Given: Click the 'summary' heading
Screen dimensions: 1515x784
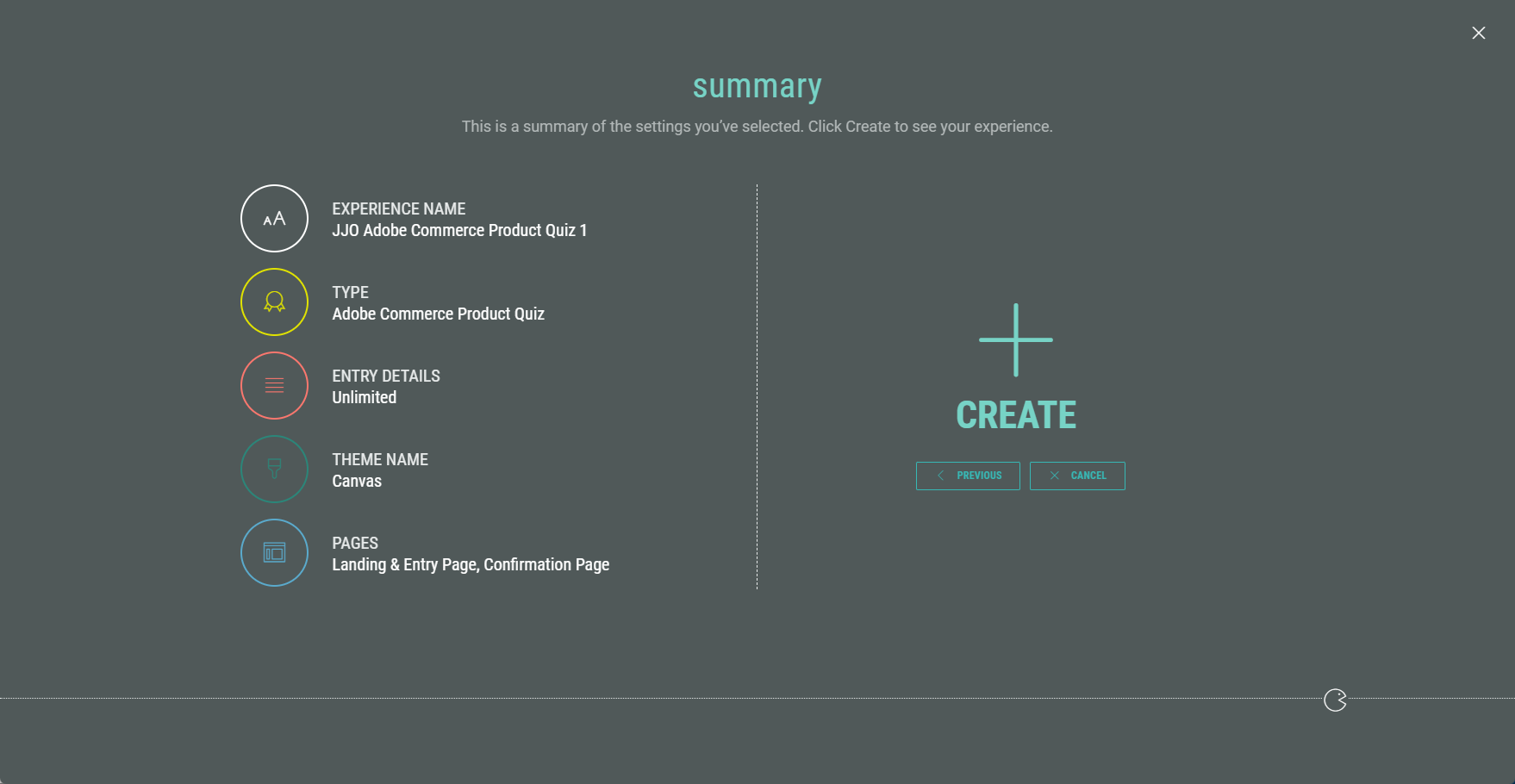Looking at the screenshot, I should pyautogui.click(x=757, y=86).
